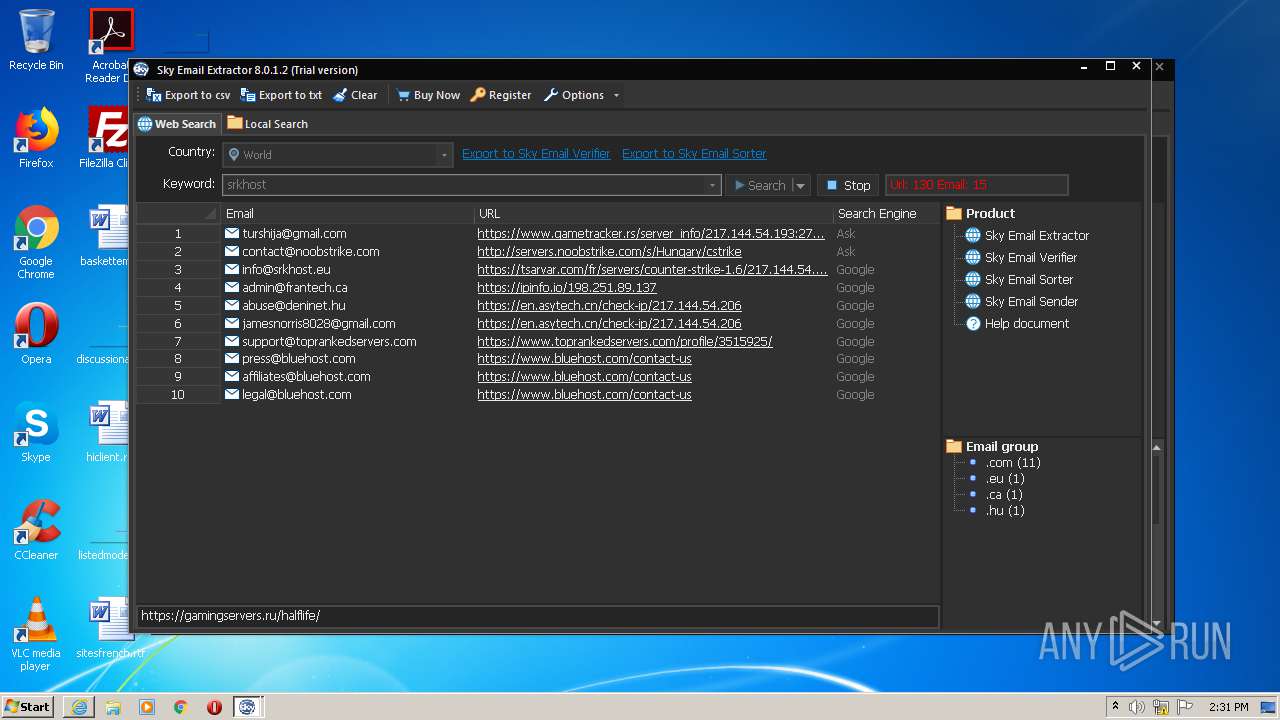Screen dimensions: 1280x720
Task: Filter by the .eu (1) group
Action: (x=1005, y=478)
